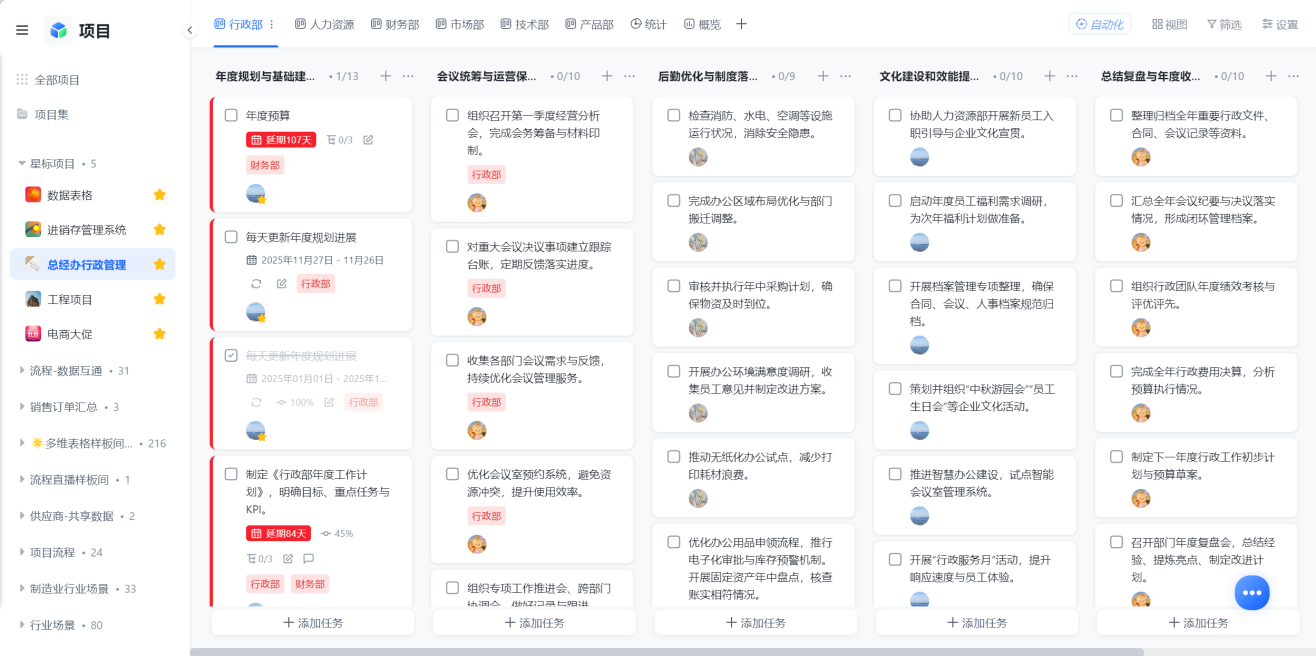Viewport: 1316px width, 656px height.
Task: Click the subtask 0/3 icon on 年度预算 card
Action: pyautogui.click(x=341, y=140)
